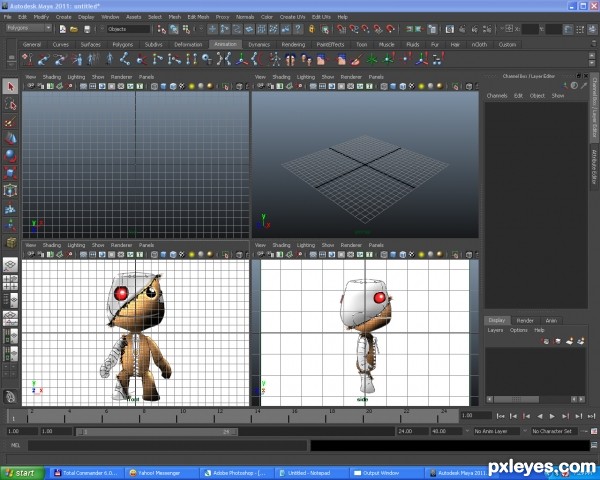Click the Layer Editor horizontal scrollbar
Viewport: 600px width, 480px height.
pyautogui.click(x=516, y=399)
